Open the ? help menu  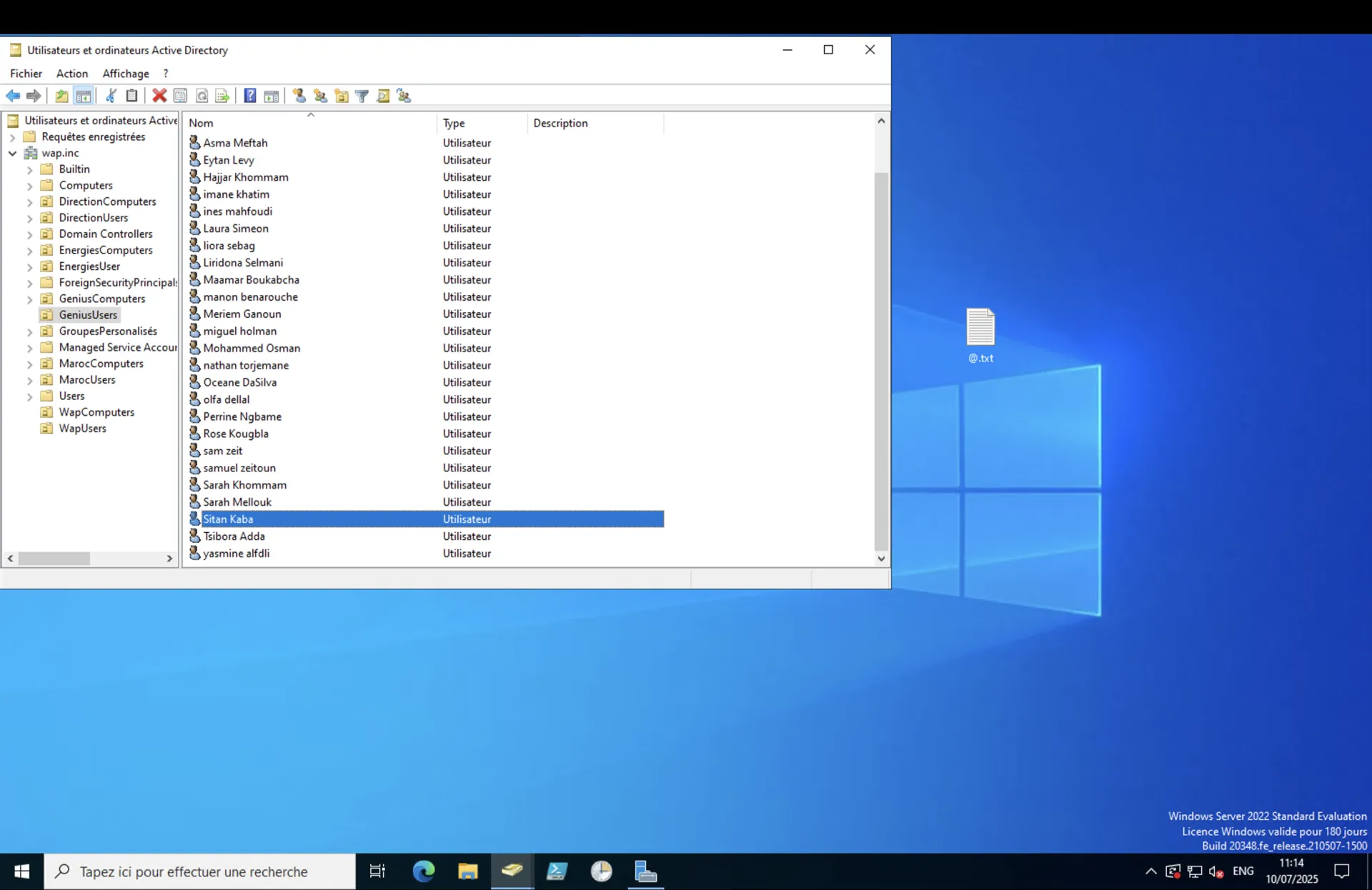click(x=166, y=74)
